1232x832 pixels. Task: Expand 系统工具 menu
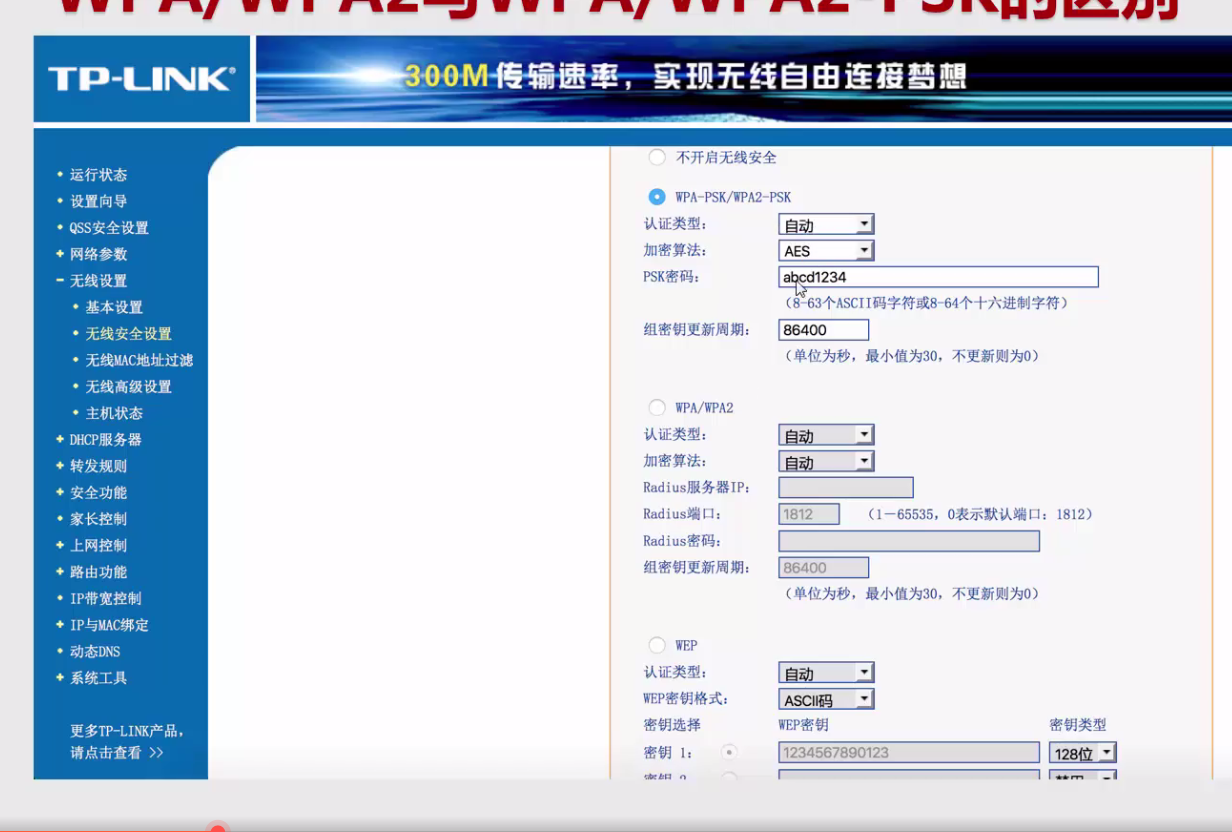[98, 678]
